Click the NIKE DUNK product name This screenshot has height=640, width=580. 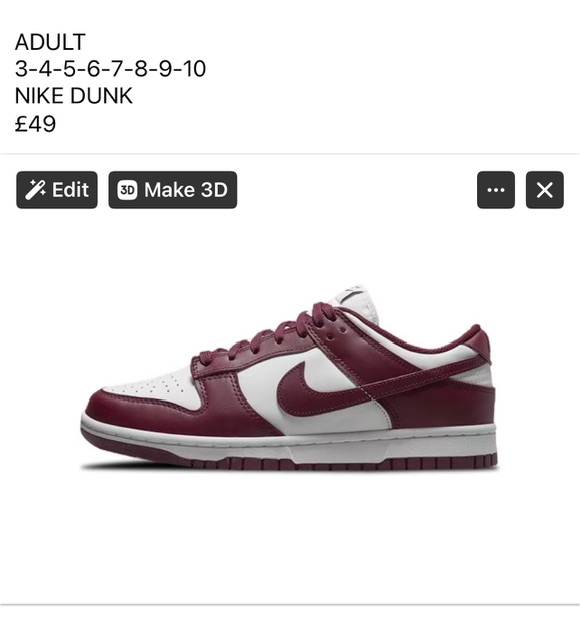(73, 96)
